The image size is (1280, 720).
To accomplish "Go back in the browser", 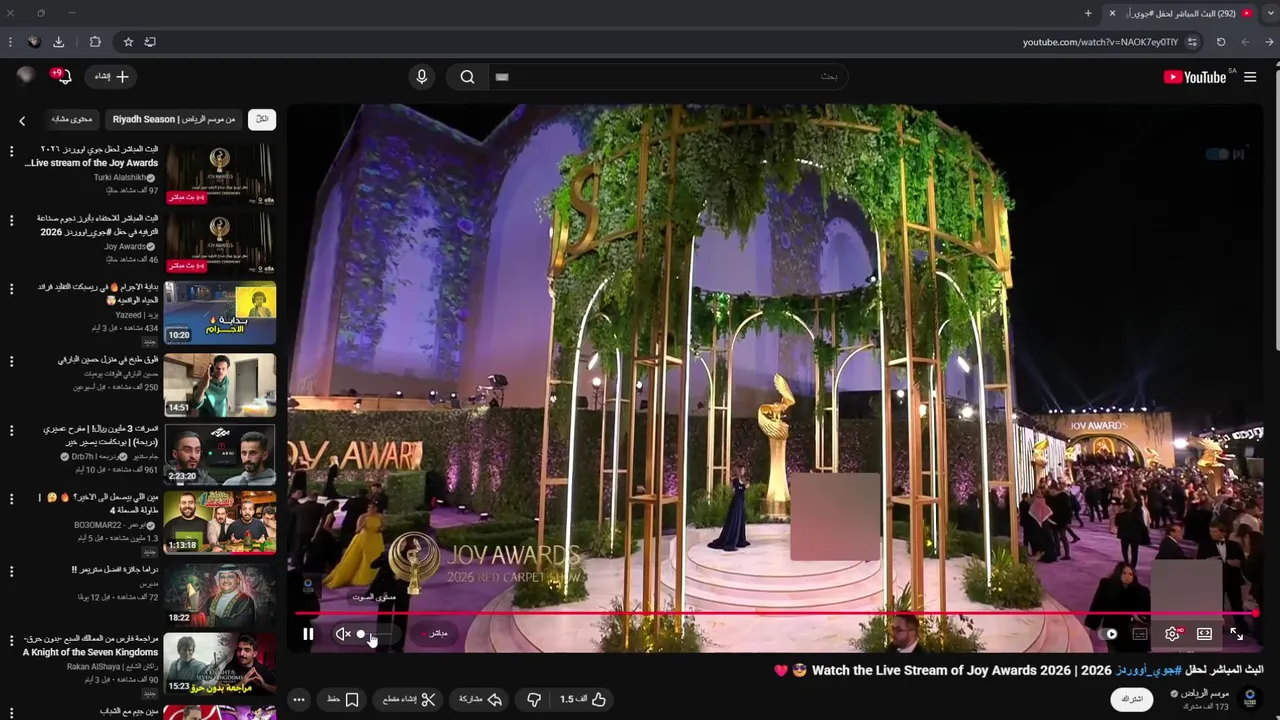I will coord(1270,42).
